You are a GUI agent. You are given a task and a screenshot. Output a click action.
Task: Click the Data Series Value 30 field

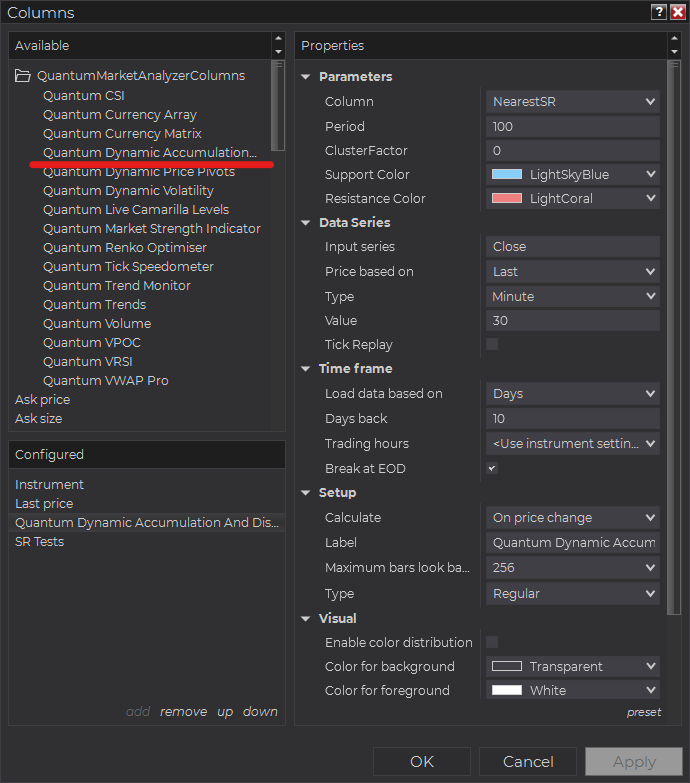[573, 320]
